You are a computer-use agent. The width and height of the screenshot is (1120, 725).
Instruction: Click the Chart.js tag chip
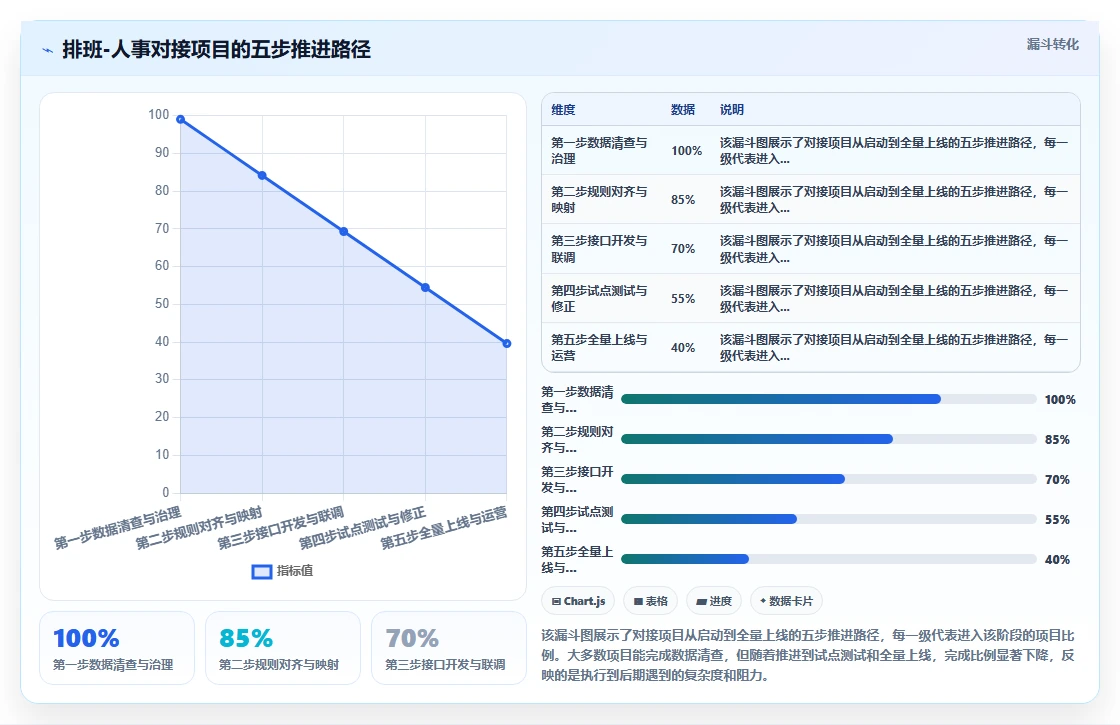pos(578,601)
